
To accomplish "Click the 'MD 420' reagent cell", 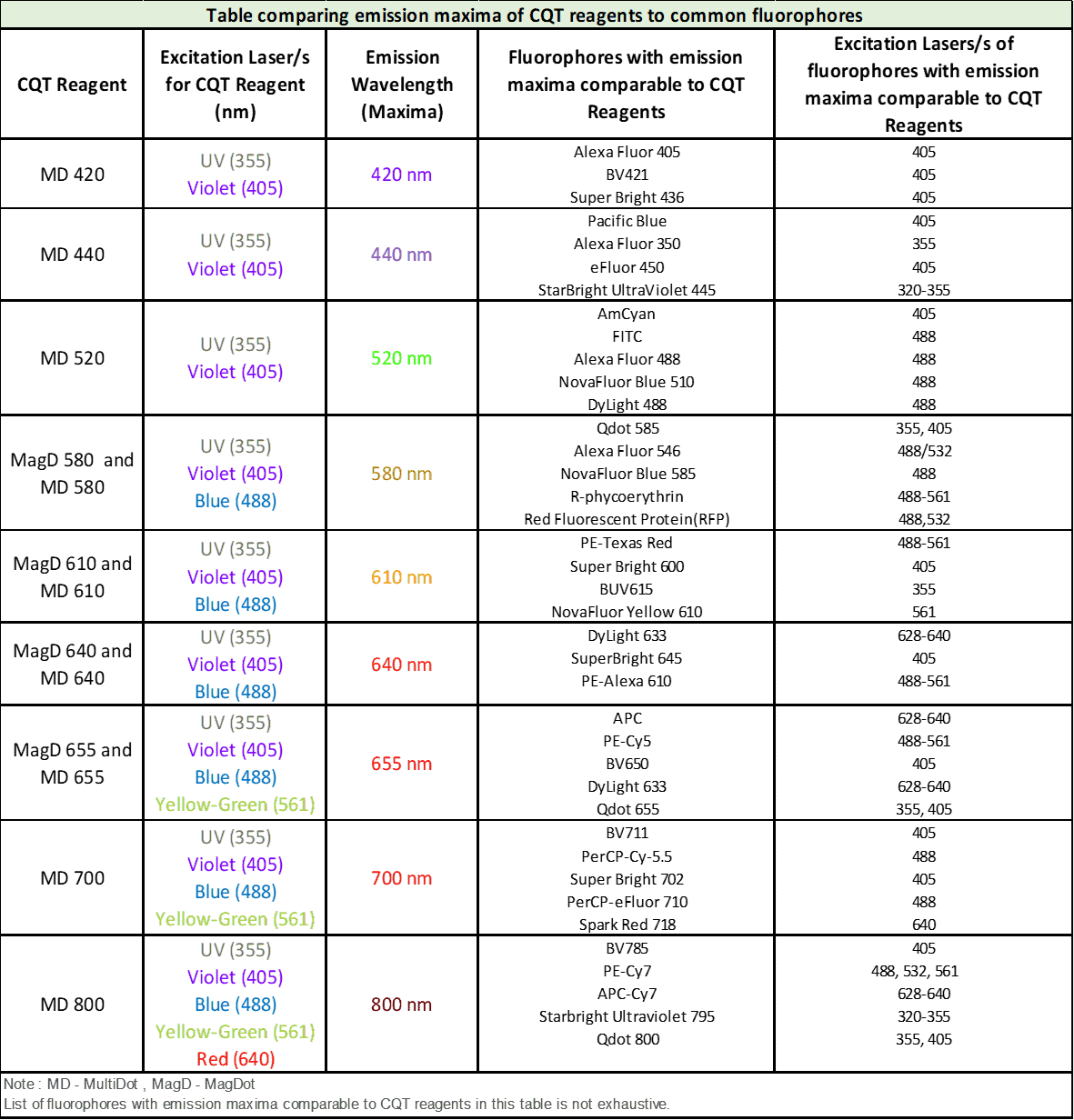I will [72, 175].
